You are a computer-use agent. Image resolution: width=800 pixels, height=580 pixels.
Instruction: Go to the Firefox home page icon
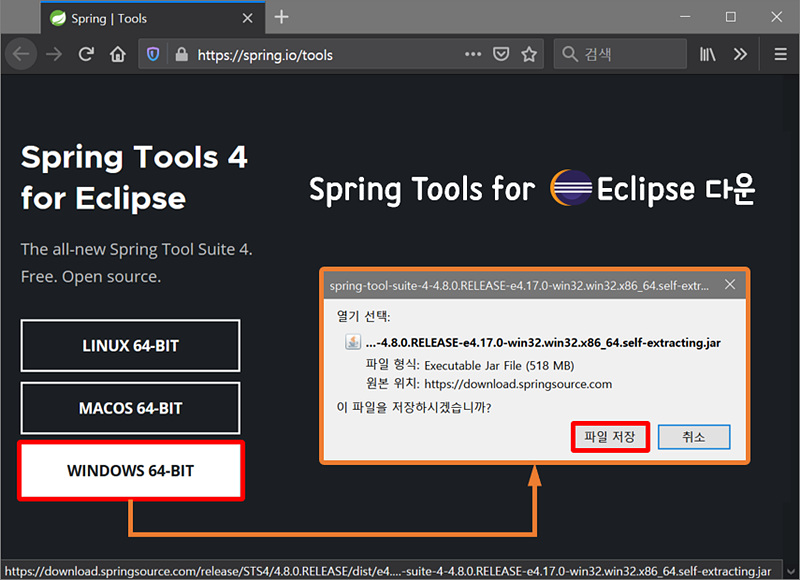click(118, 54)
